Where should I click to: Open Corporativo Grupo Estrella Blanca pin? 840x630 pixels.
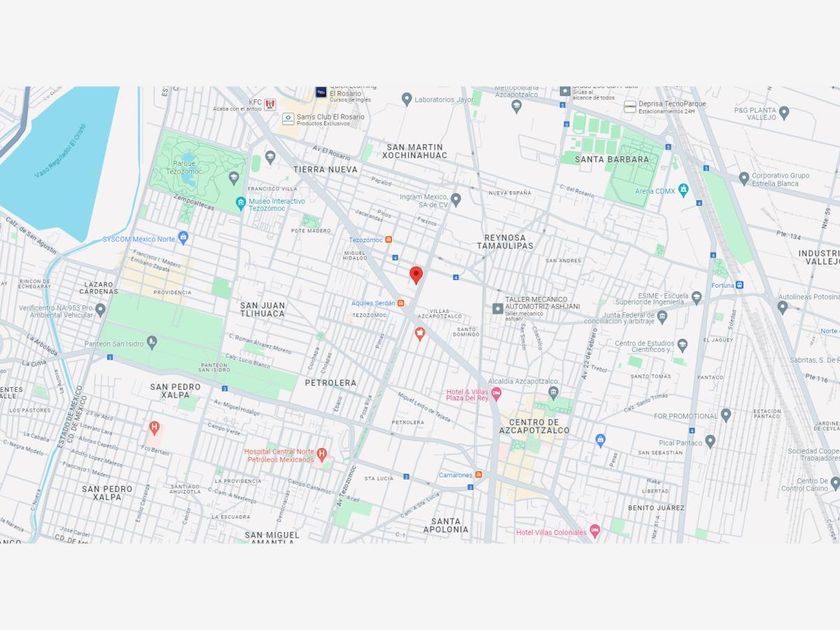[744, 178]
